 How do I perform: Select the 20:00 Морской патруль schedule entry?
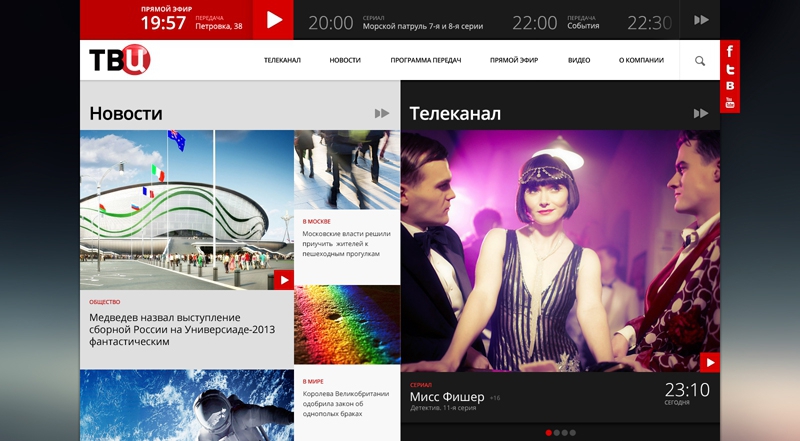pyautogui.click(x=395, y=22)
